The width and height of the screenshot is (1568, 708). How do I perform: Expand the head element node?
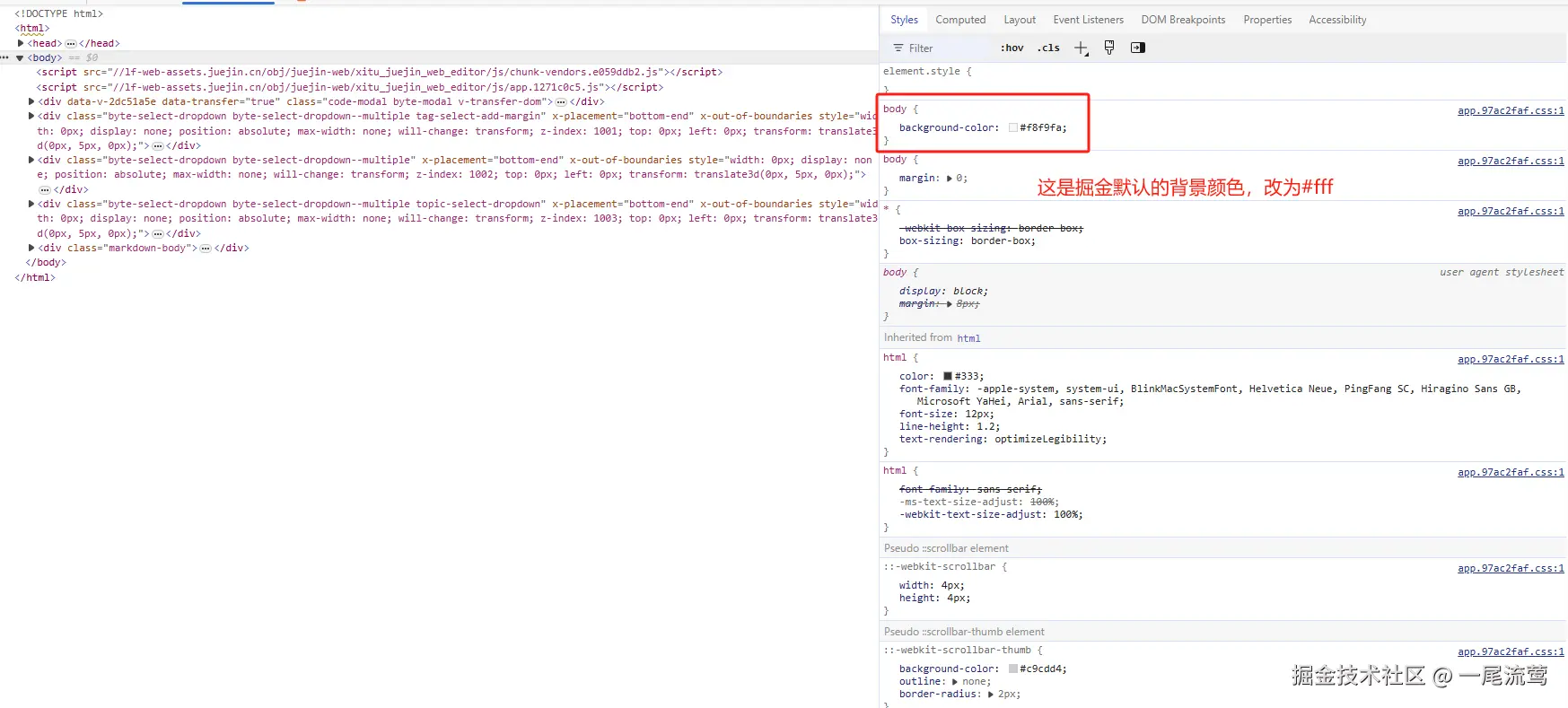point(21,43)
